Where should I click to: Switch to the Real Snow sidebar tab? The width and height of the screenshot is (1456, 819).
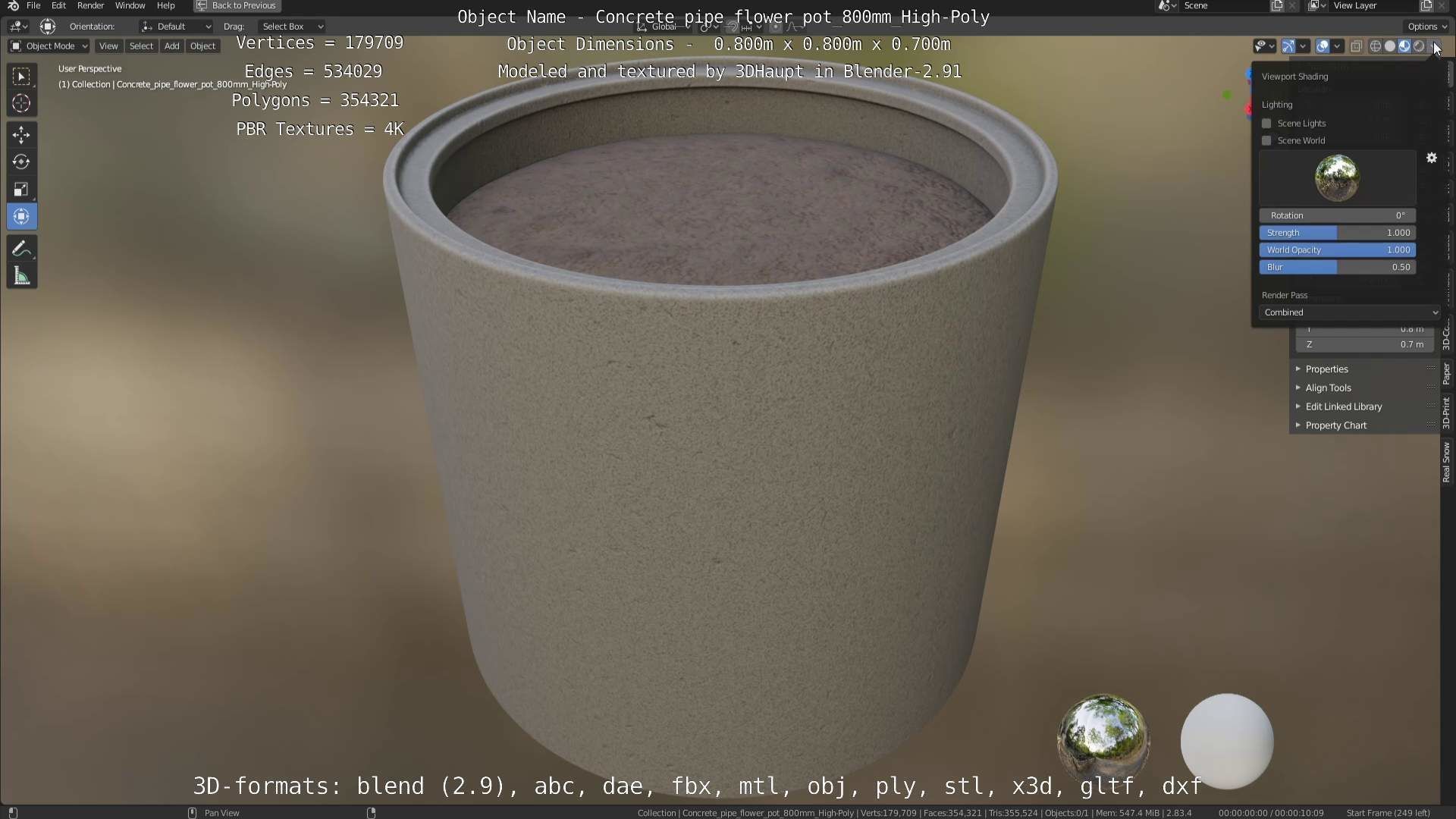(x=1447, y=463)
